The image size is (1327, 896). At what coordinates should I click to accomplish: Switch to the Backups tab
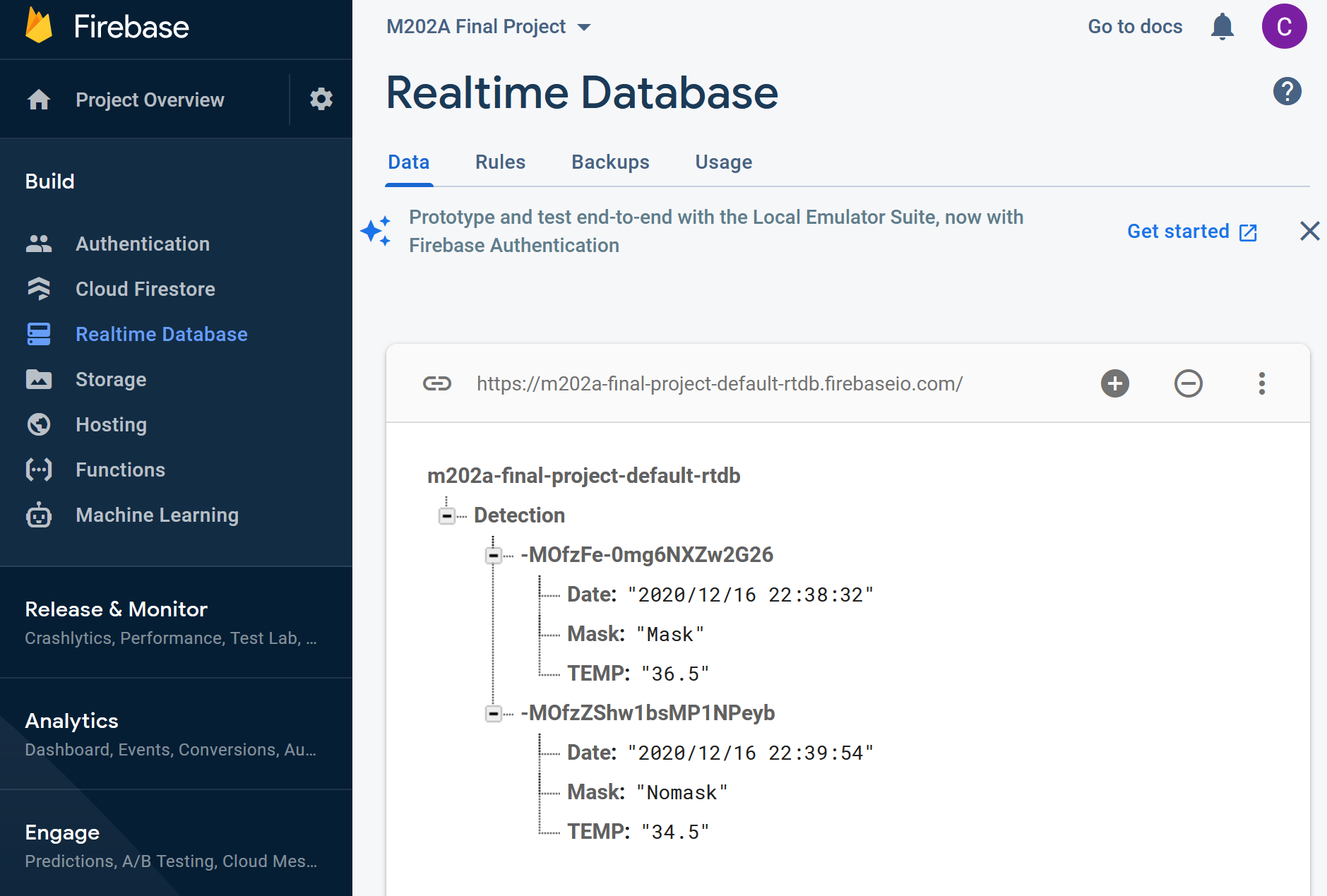(x=610, y=162)
